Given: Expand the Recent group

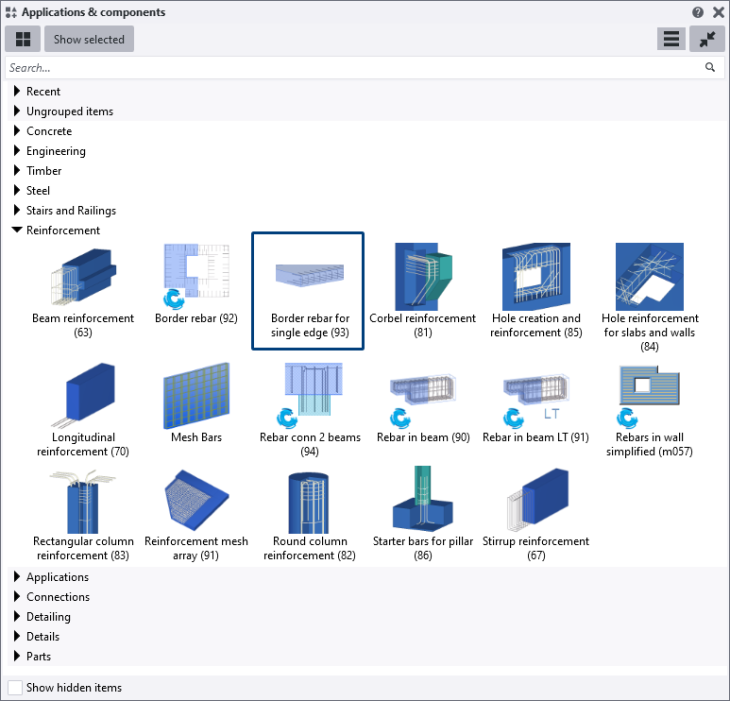Looking at the screenshot, I should (x=17, y=91).
